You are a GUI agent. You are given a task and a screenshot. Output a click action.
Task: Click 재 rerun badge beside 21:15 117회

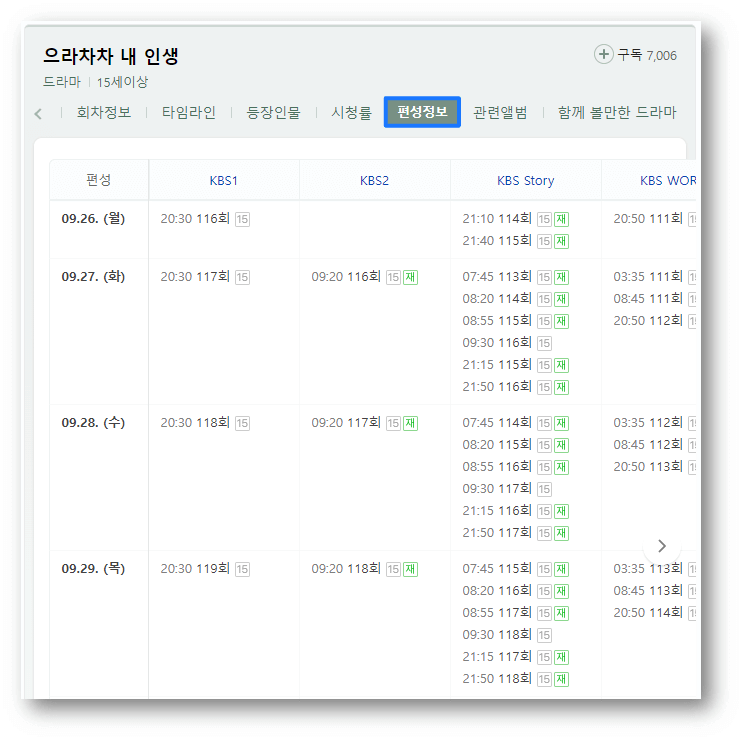point(562,658)
